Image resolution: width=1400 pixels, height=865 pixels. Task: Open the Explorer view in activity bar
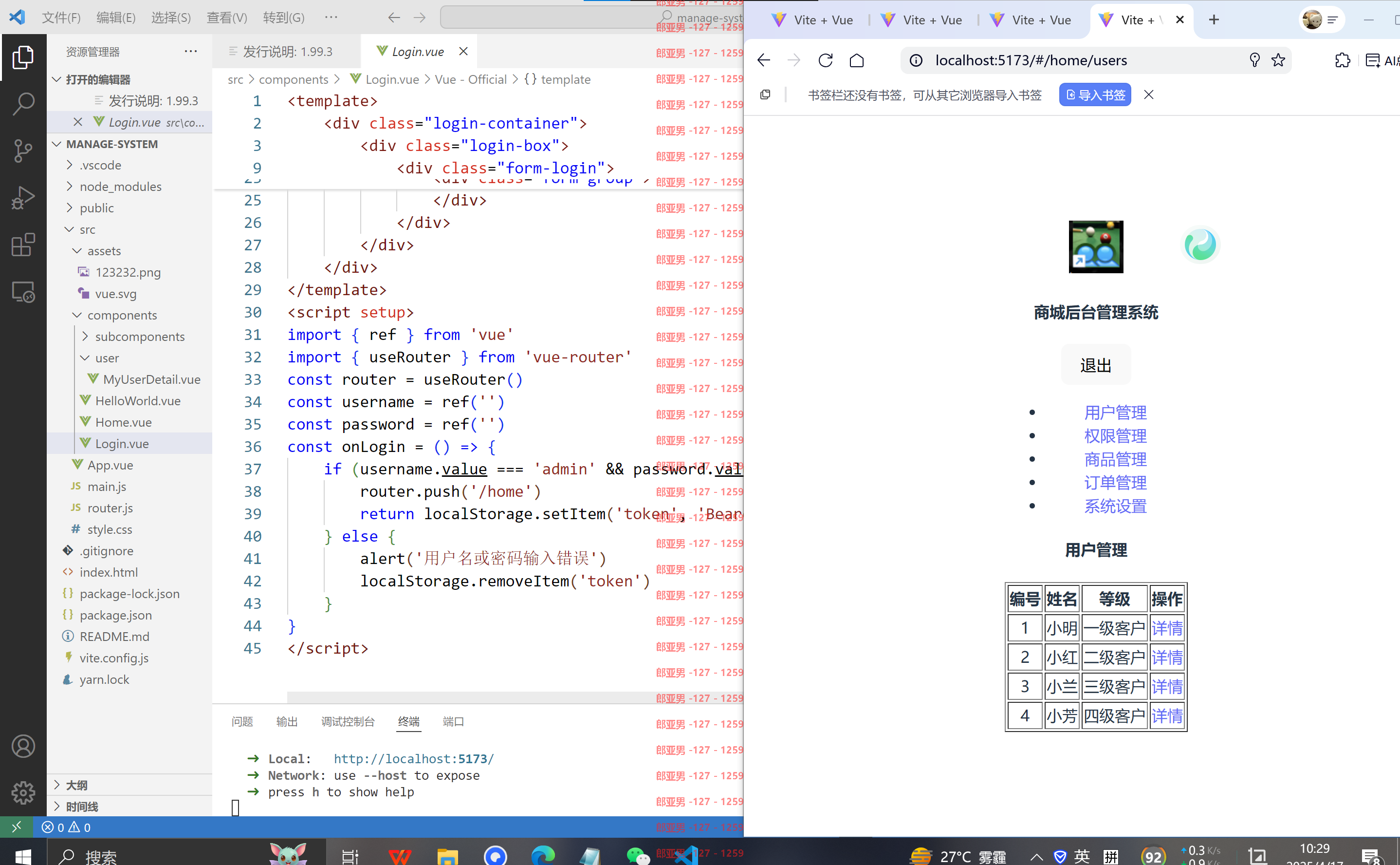pyautogui.click(x=23, y=57)
